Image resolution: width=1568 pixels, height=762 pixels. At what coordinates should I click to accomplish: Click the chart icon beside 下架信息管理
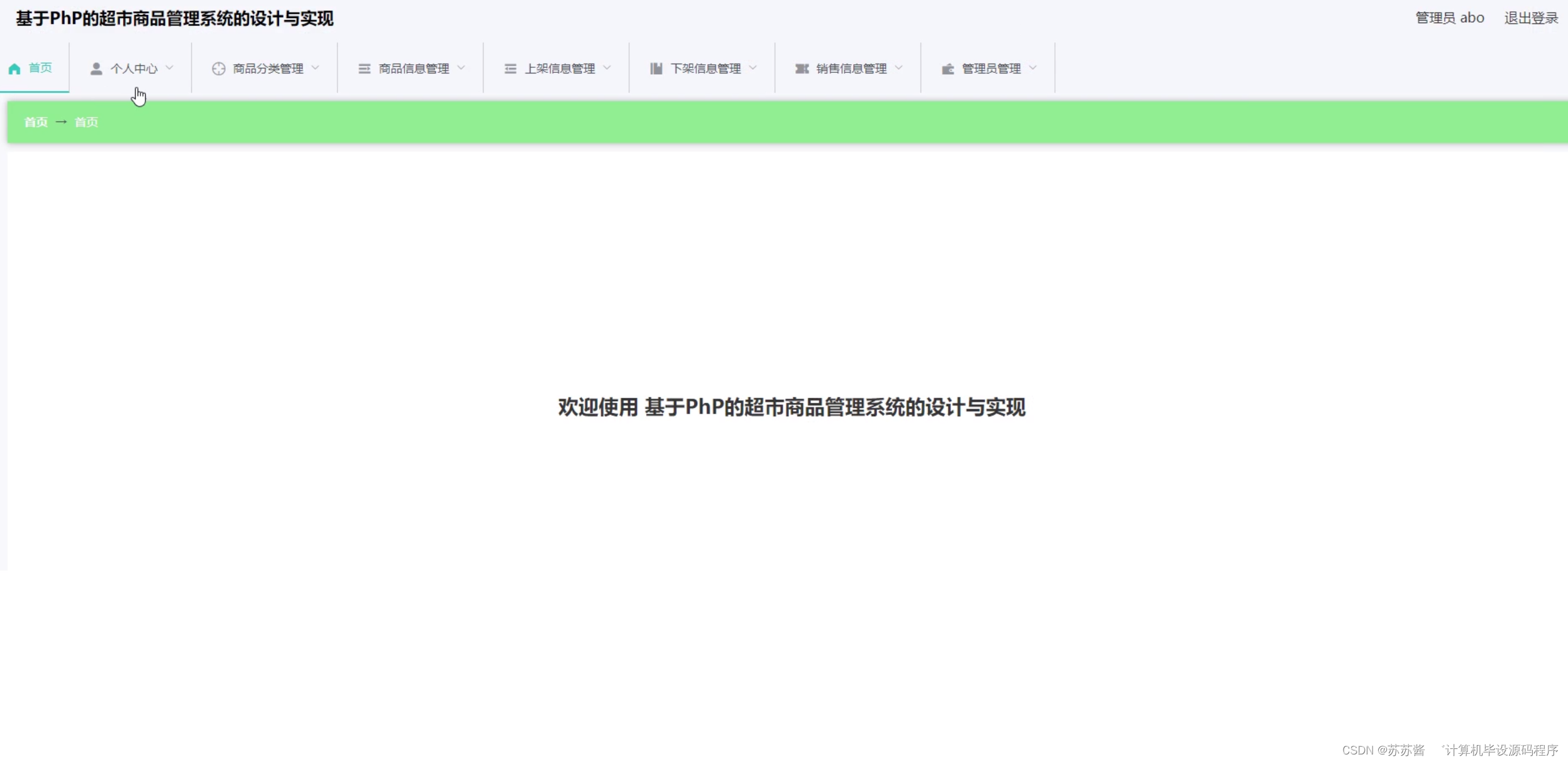coord(656,69)
